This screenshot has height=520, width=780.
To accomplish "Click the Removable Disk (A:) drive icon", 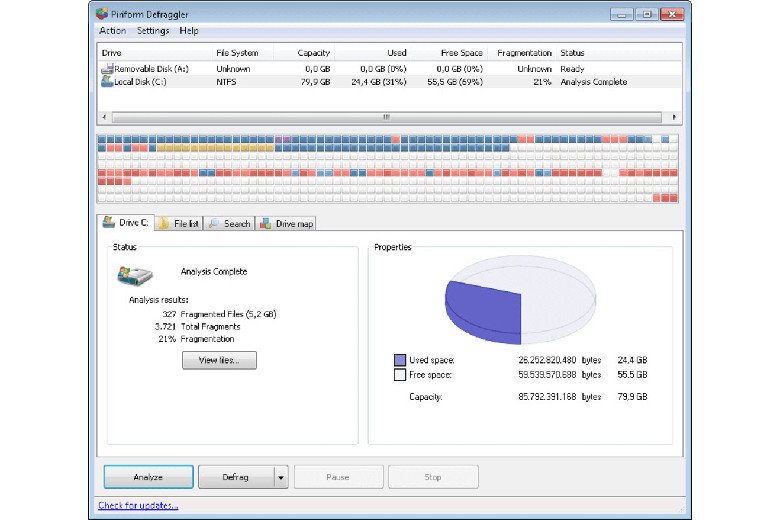I will [x=107, y=69].
